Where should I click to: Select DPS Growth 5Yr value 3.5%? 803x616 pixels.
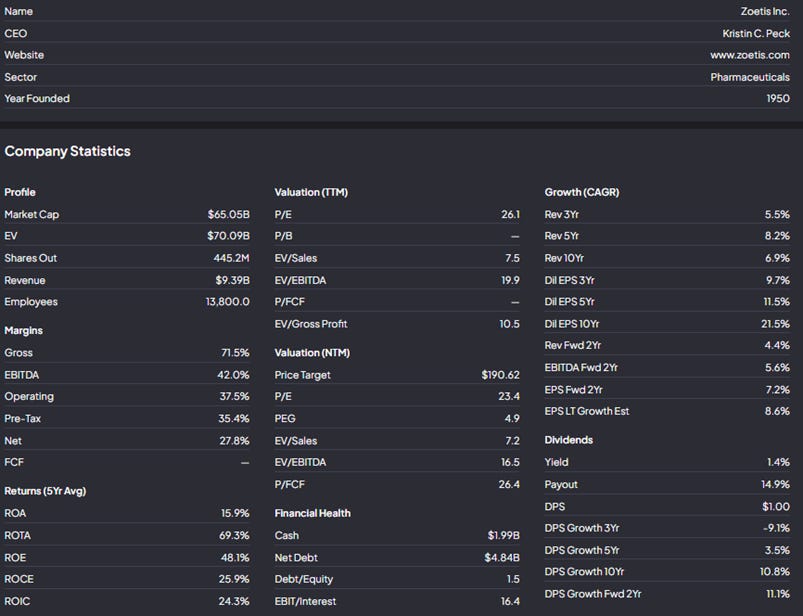click(x=777, y=550)
